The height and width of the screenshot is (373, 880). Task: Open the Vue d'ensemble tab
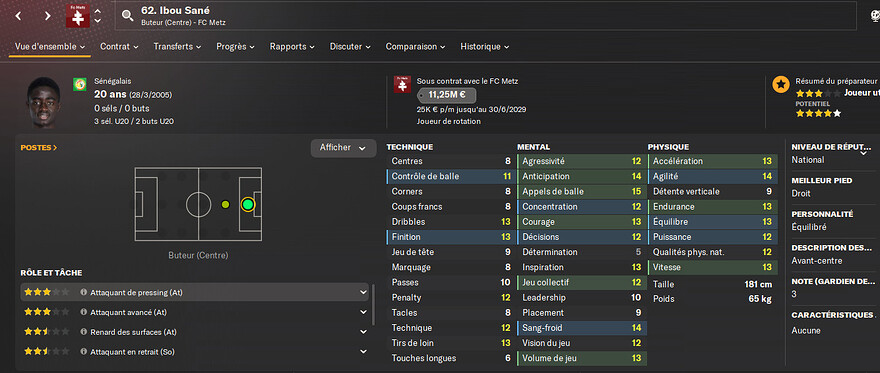49,47
